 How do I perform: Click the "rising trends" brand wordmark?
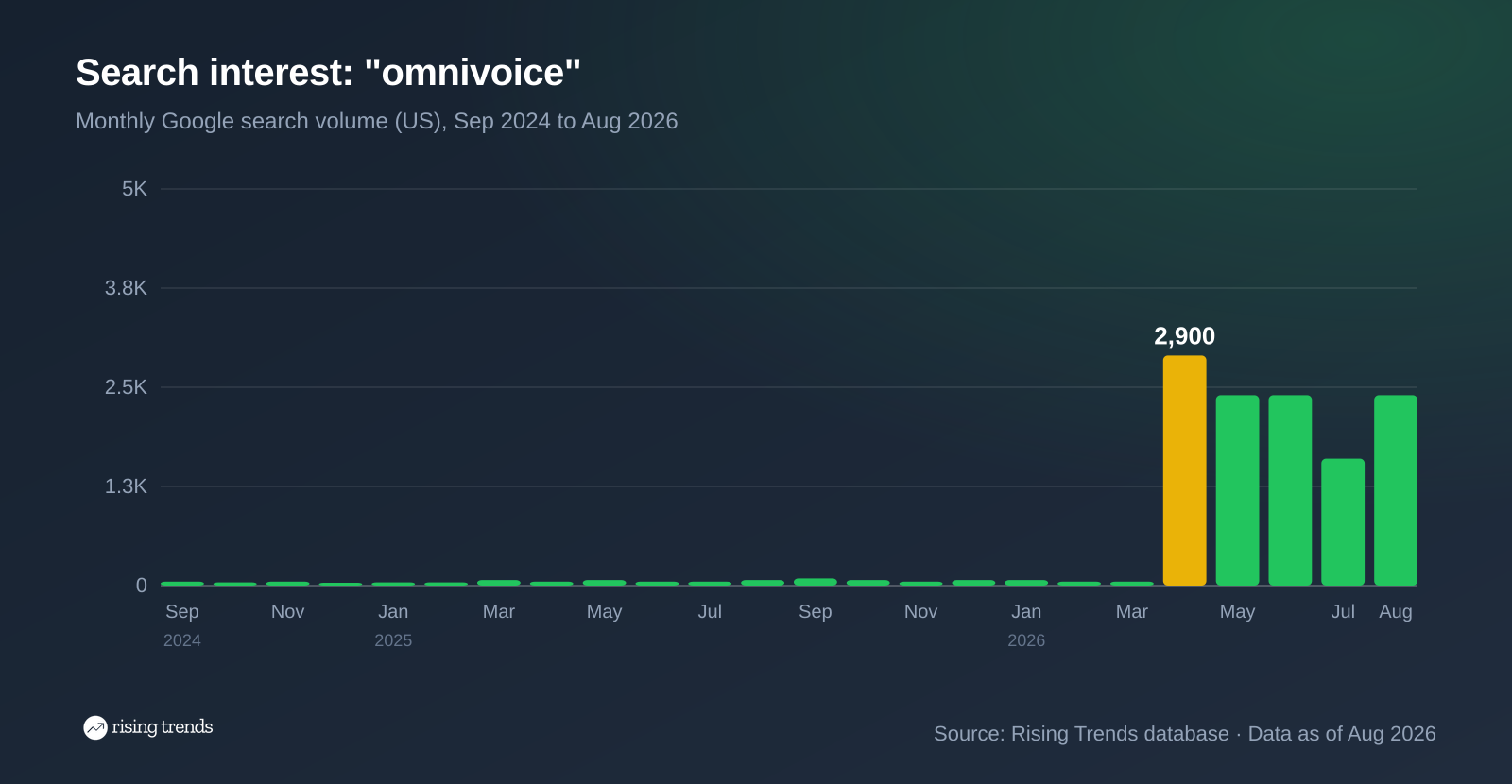pos(162,727)
